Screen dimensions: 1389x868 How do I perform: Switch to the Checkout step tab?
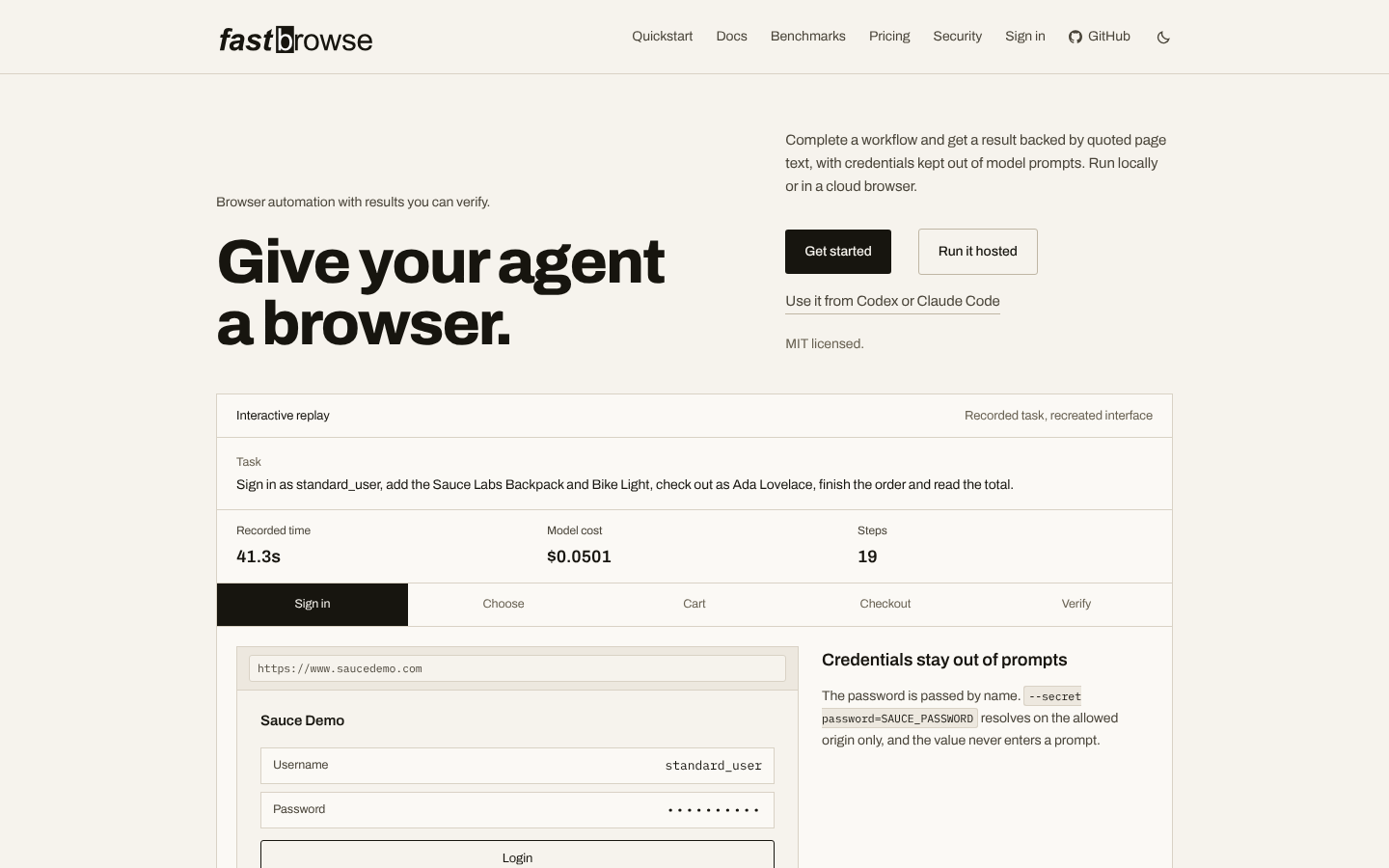tap(885, 605)
